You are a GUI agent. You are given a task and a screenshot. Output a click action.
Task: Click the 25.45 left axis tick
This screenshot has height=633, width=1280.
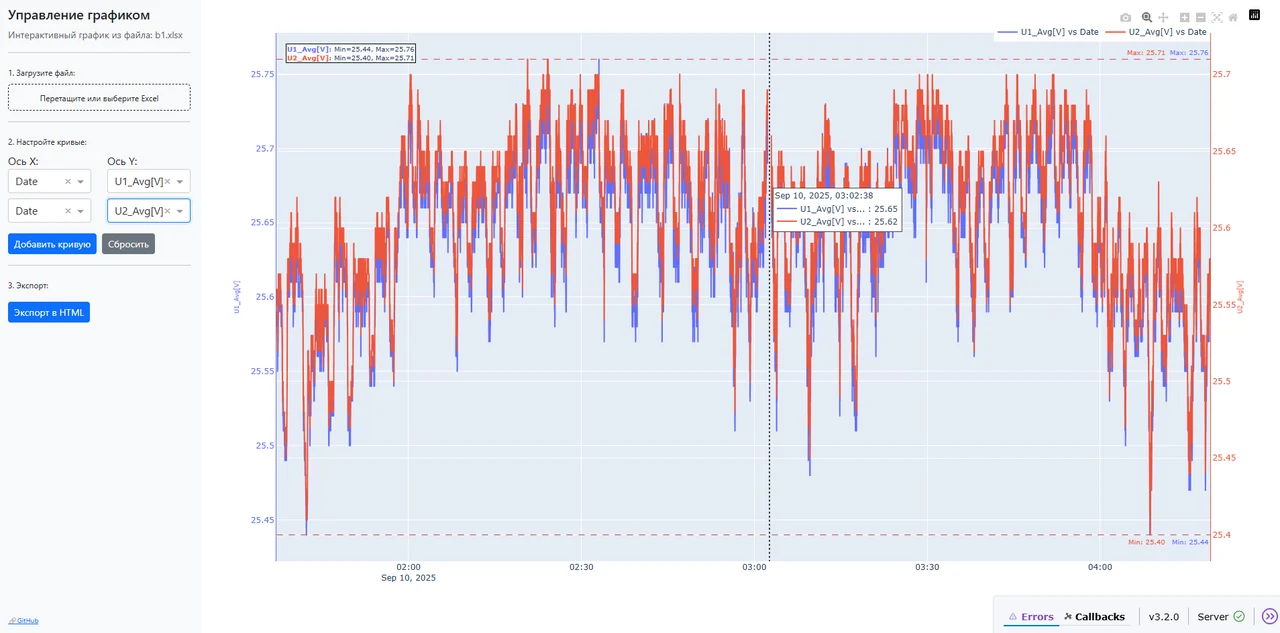pos(262,520)
